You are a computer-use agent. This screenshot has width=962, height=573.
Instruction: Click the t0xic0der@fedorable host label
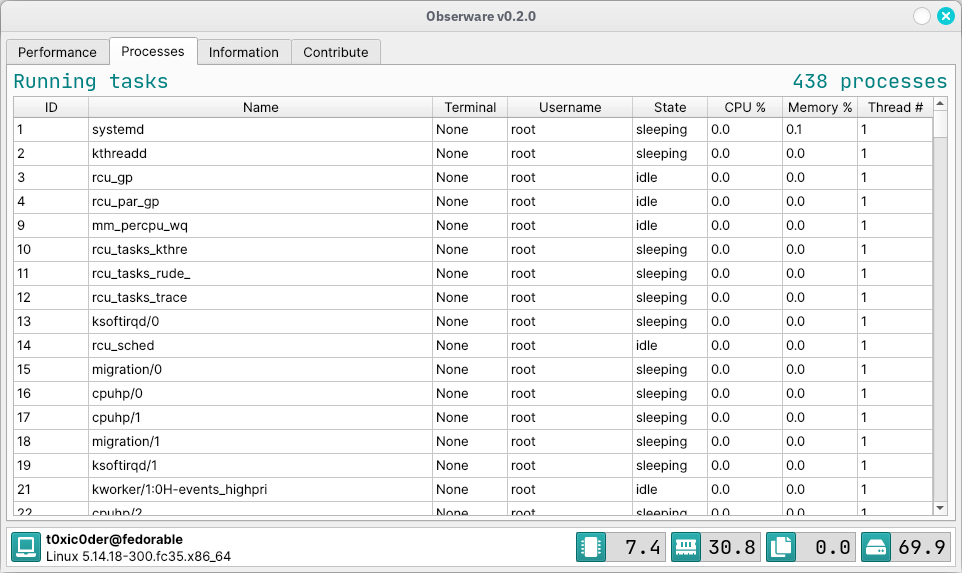point(114,539)
